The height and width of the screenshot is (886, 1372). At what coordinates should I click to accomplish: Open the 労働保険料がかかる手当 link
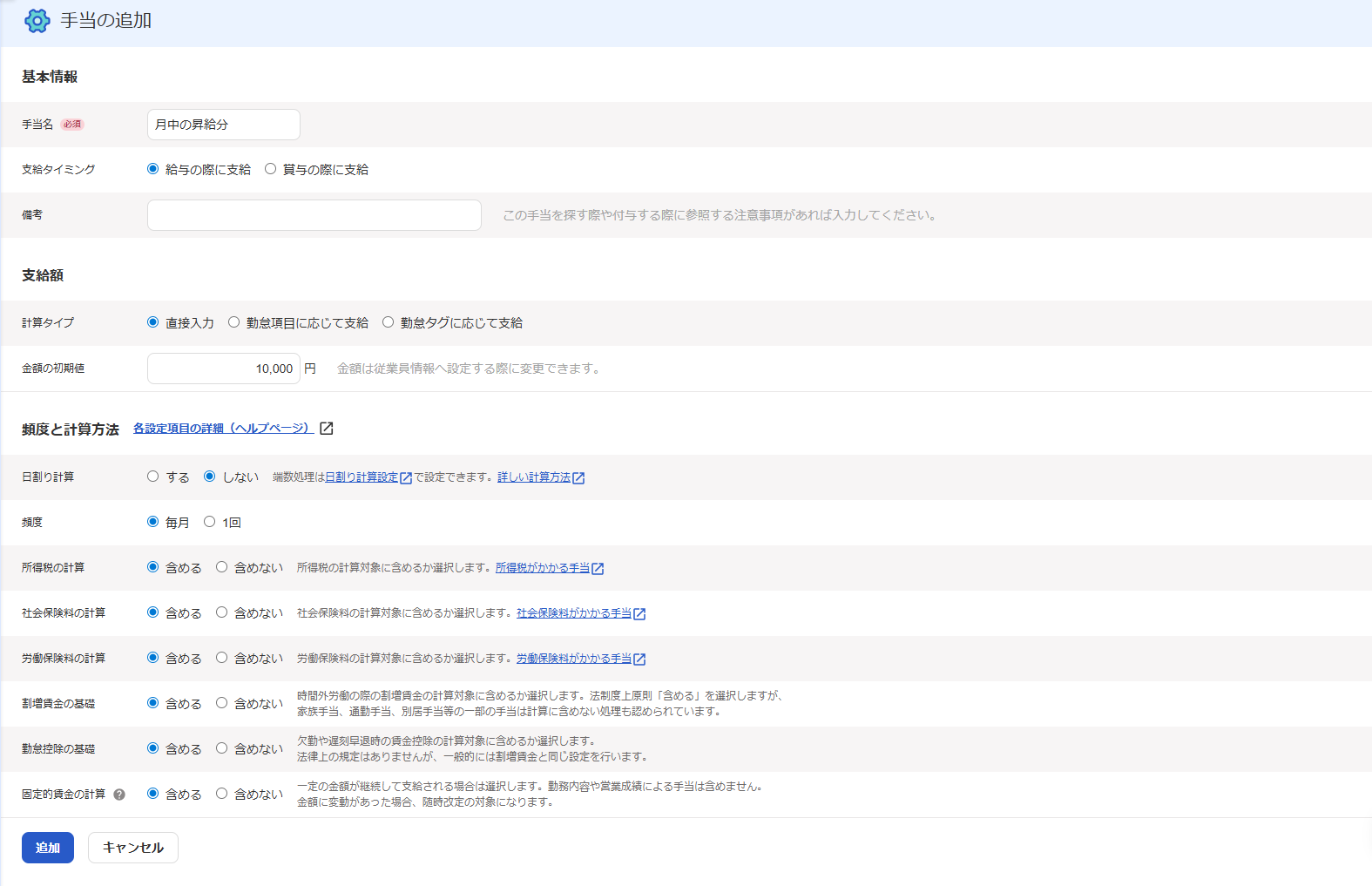574,659
